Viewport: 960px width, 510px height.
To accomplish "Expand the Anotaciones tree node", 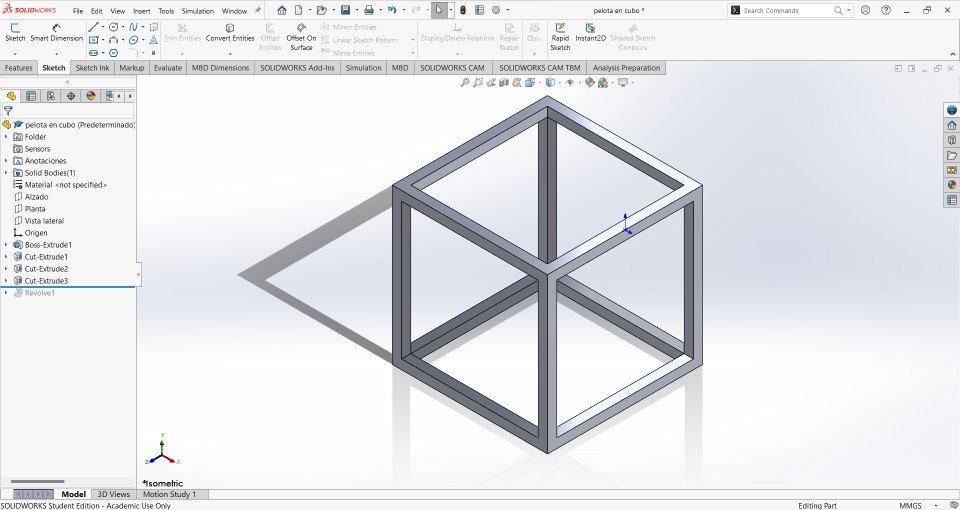I will click(6, 160).
